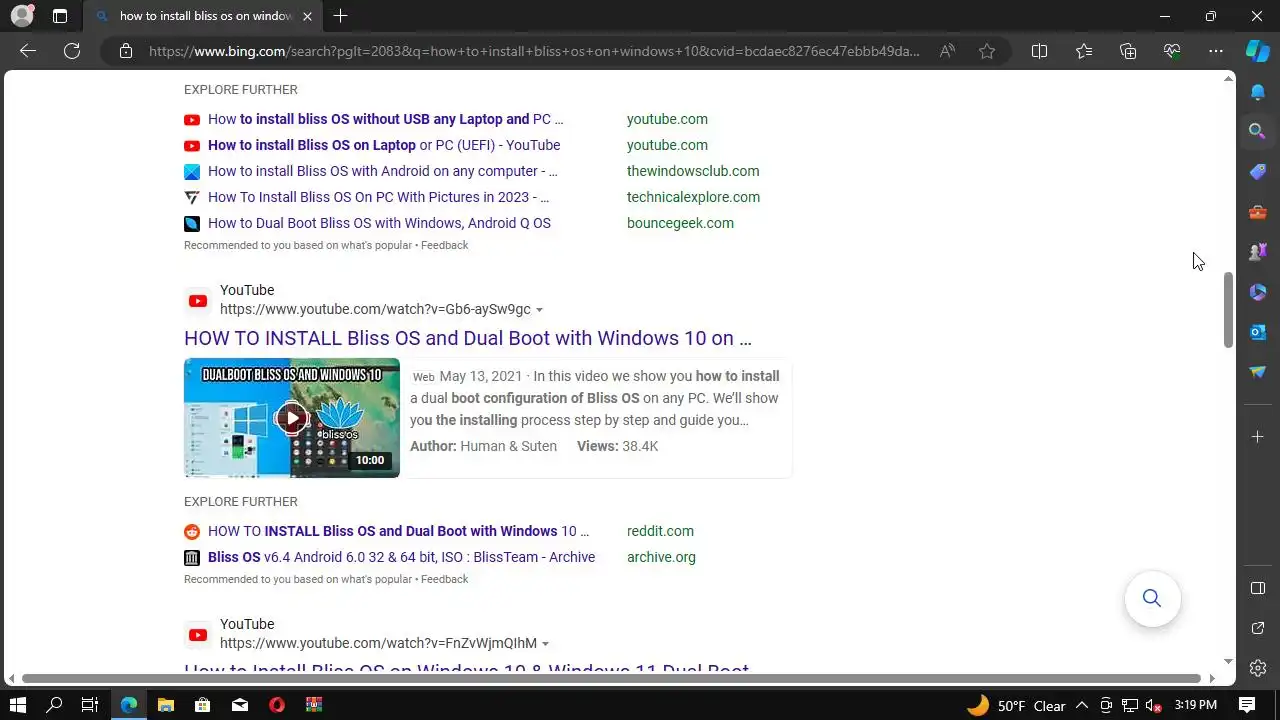Show hidden system tray icons
Viewport: 1280px width, 720px height.
coord(1081,705)
